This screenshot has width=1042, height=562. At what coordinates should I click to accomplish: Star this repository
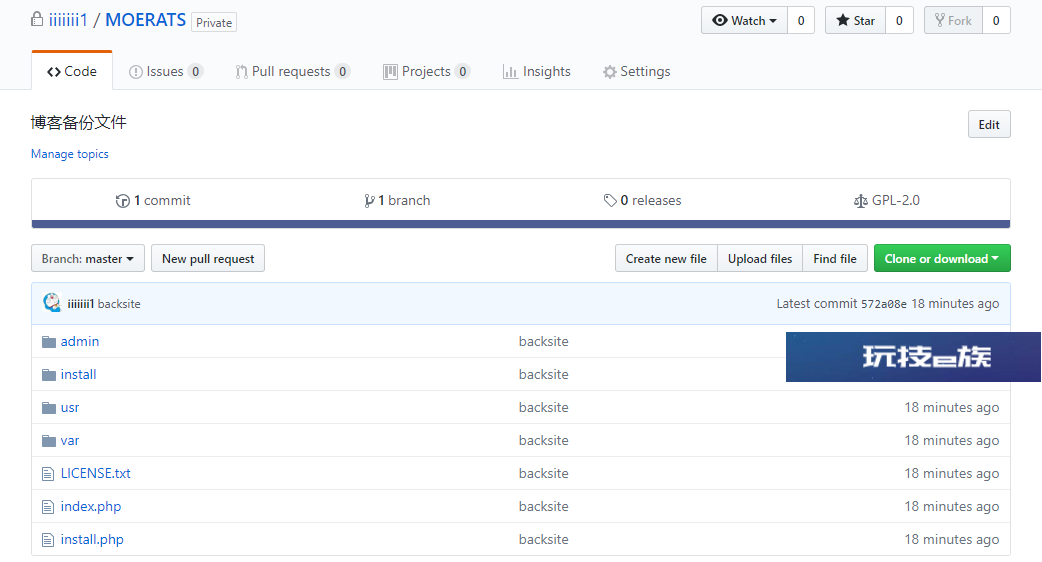coord(855,21)
